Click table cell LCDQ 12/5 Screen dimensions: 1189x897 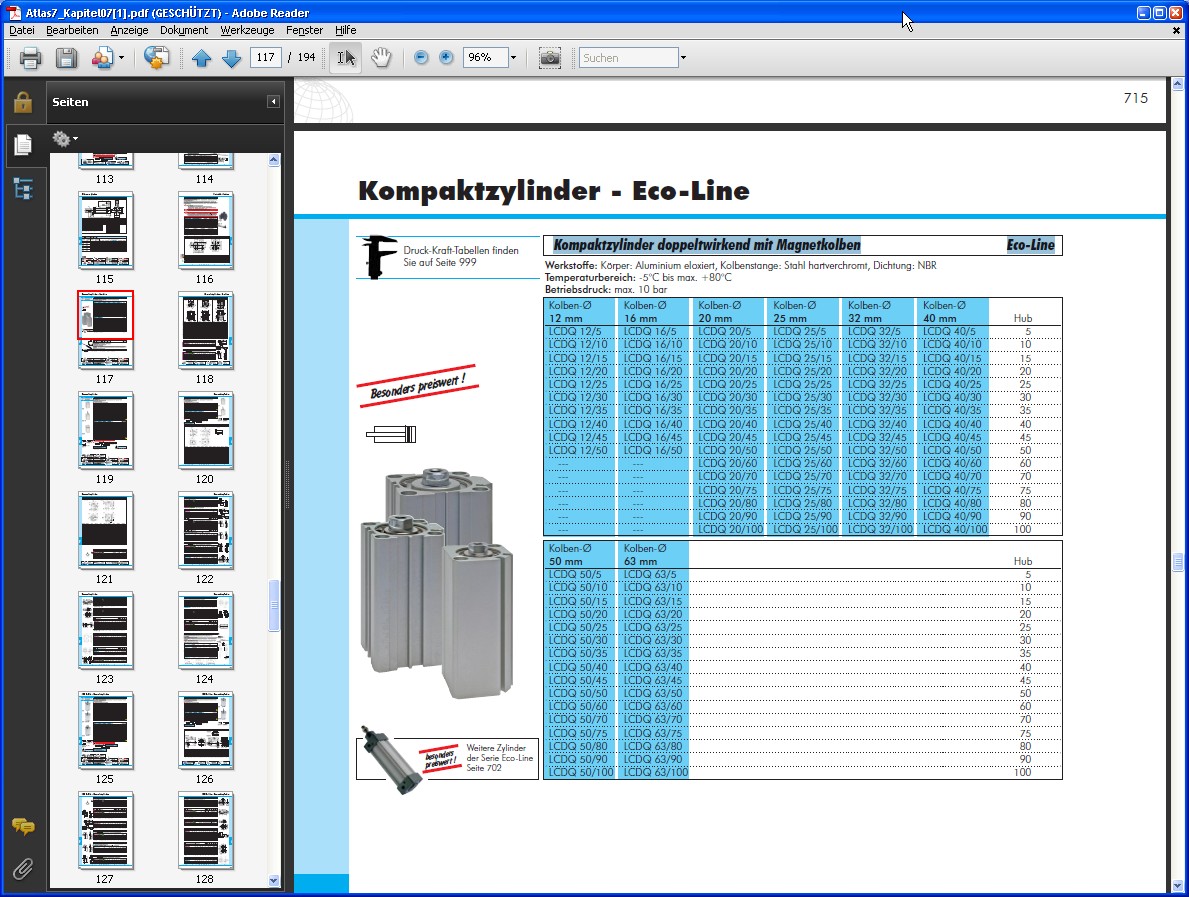pos(575,331)
